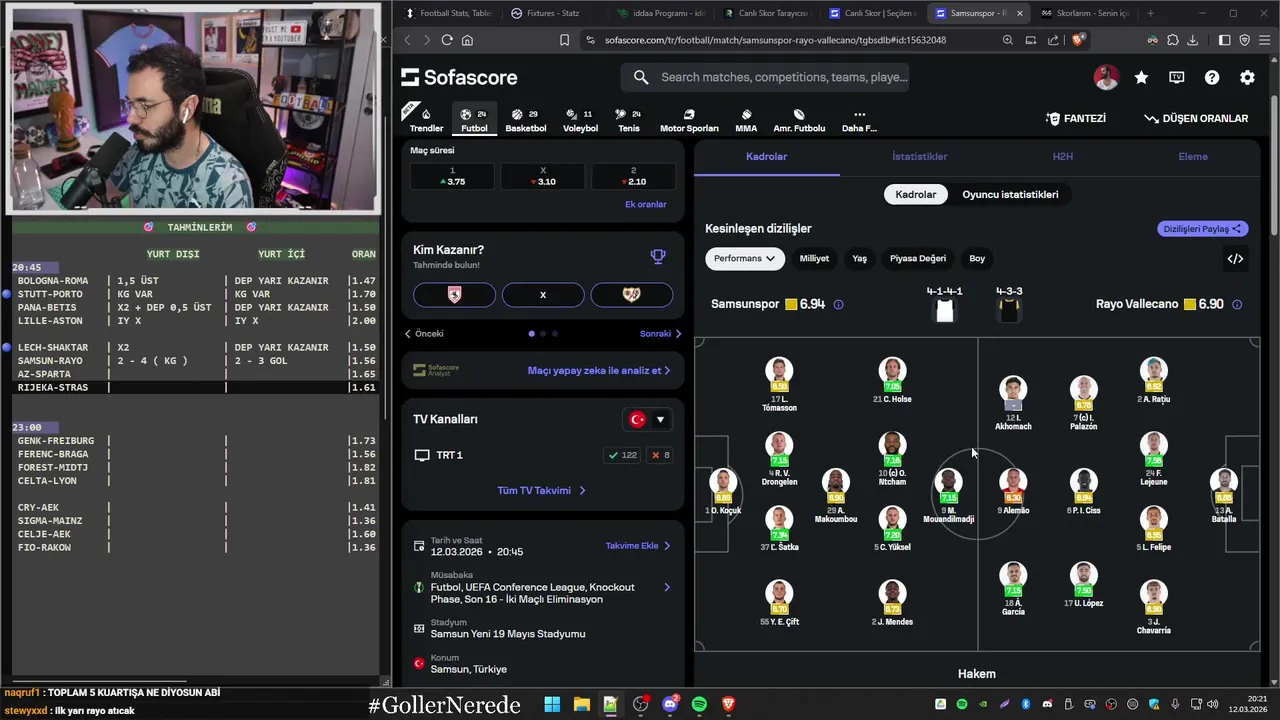The width and height of the screenshot is (1280, 720).
Task: Open the H2H tab
Action: click(x=1062, y=156)
